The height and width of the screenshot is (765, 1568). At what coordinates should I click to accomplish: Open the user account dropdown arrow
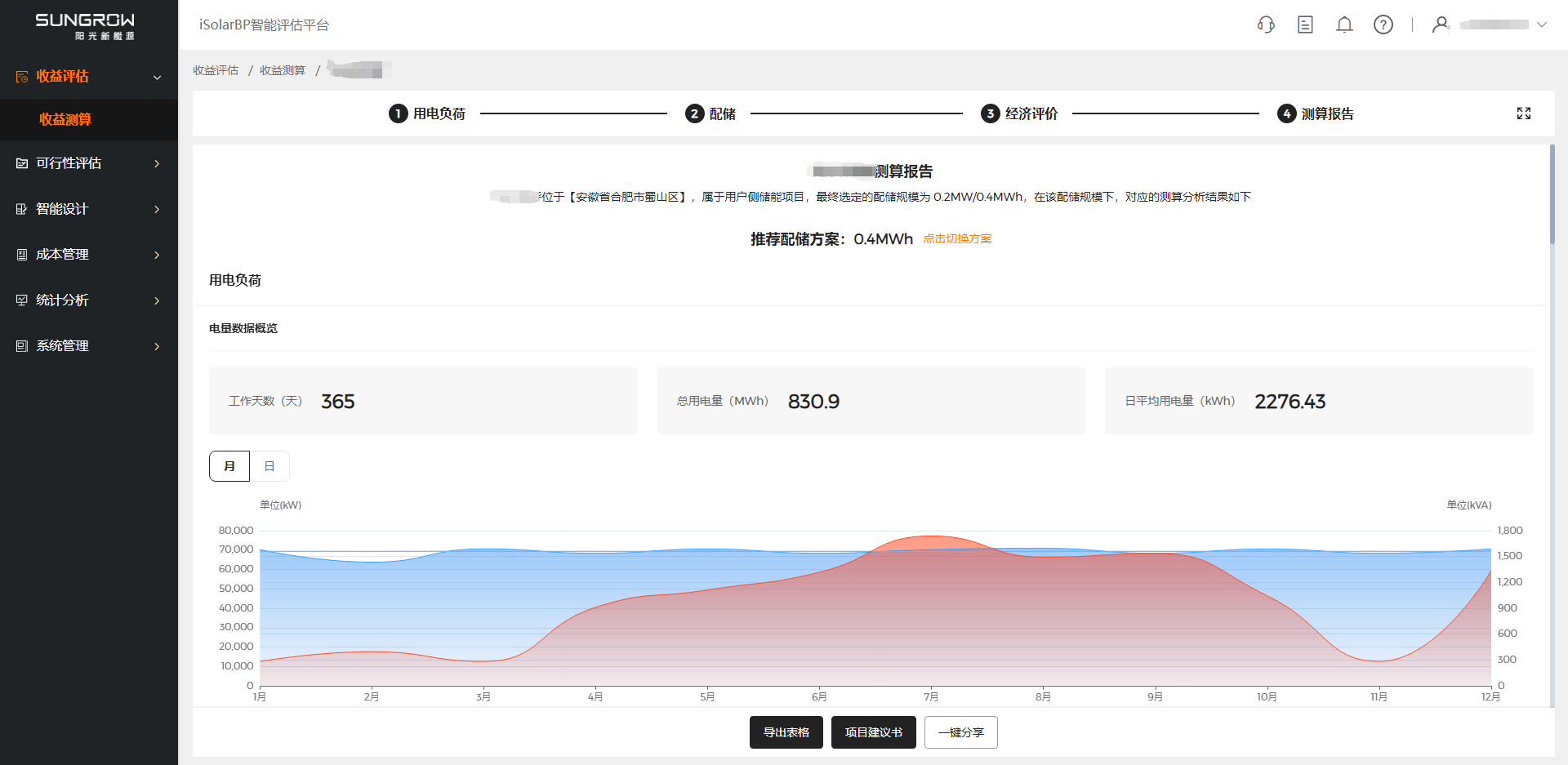coord(1542,24)
